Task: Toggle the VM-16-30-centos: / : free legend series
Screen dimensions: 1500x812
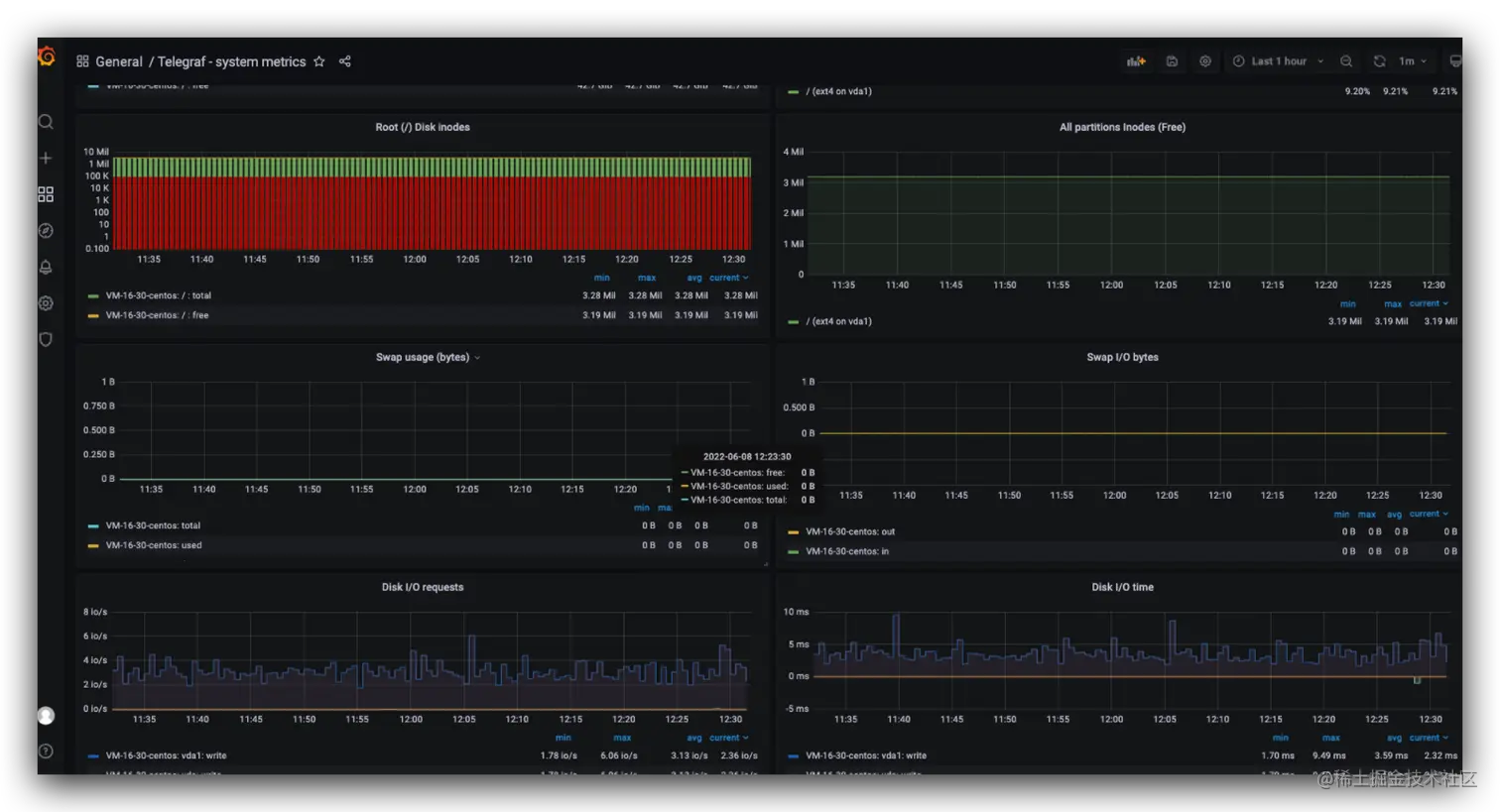Action: [x=157, y=315]
